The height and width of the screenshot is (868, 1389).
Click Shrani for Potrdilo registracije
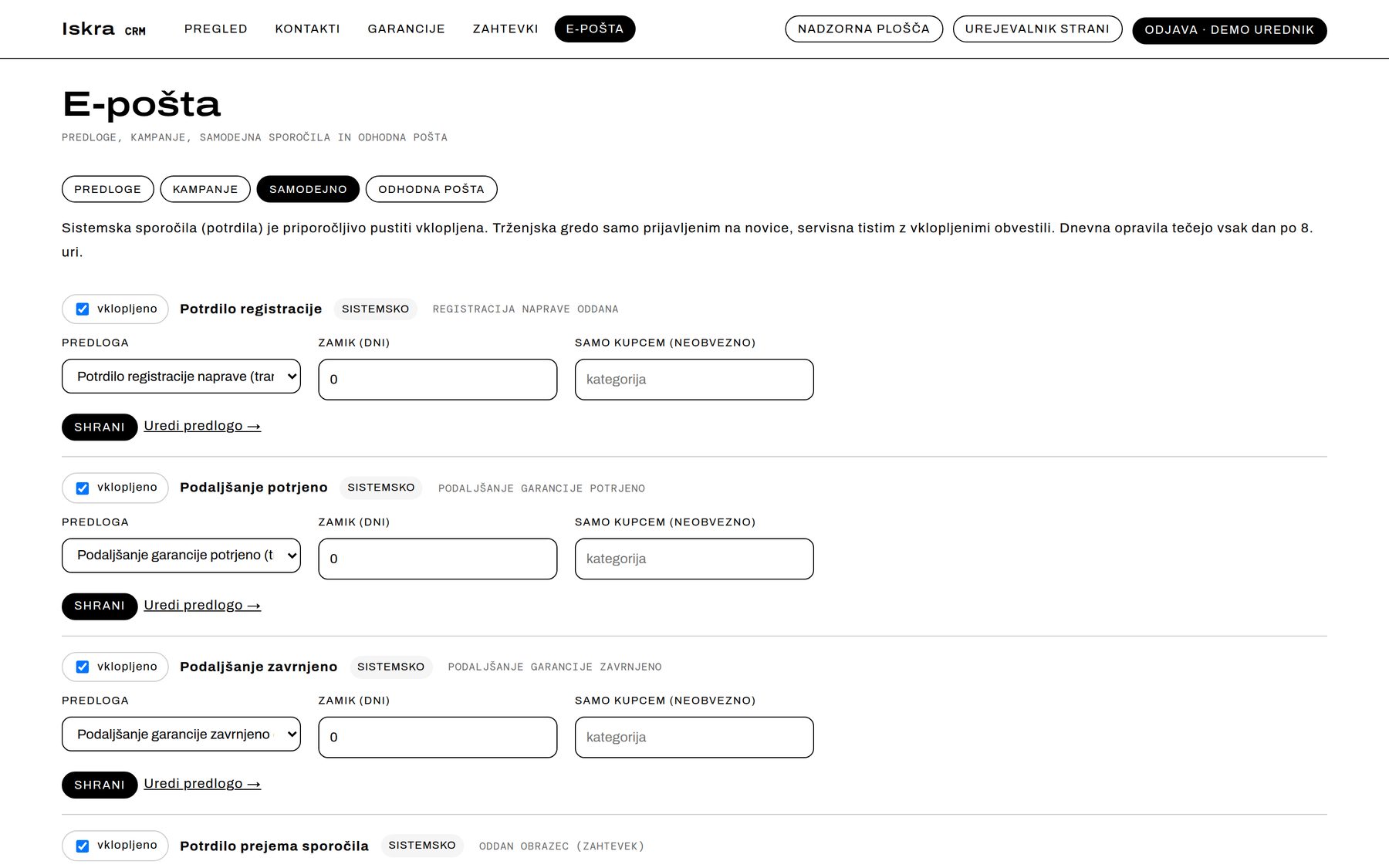(100, 427)
